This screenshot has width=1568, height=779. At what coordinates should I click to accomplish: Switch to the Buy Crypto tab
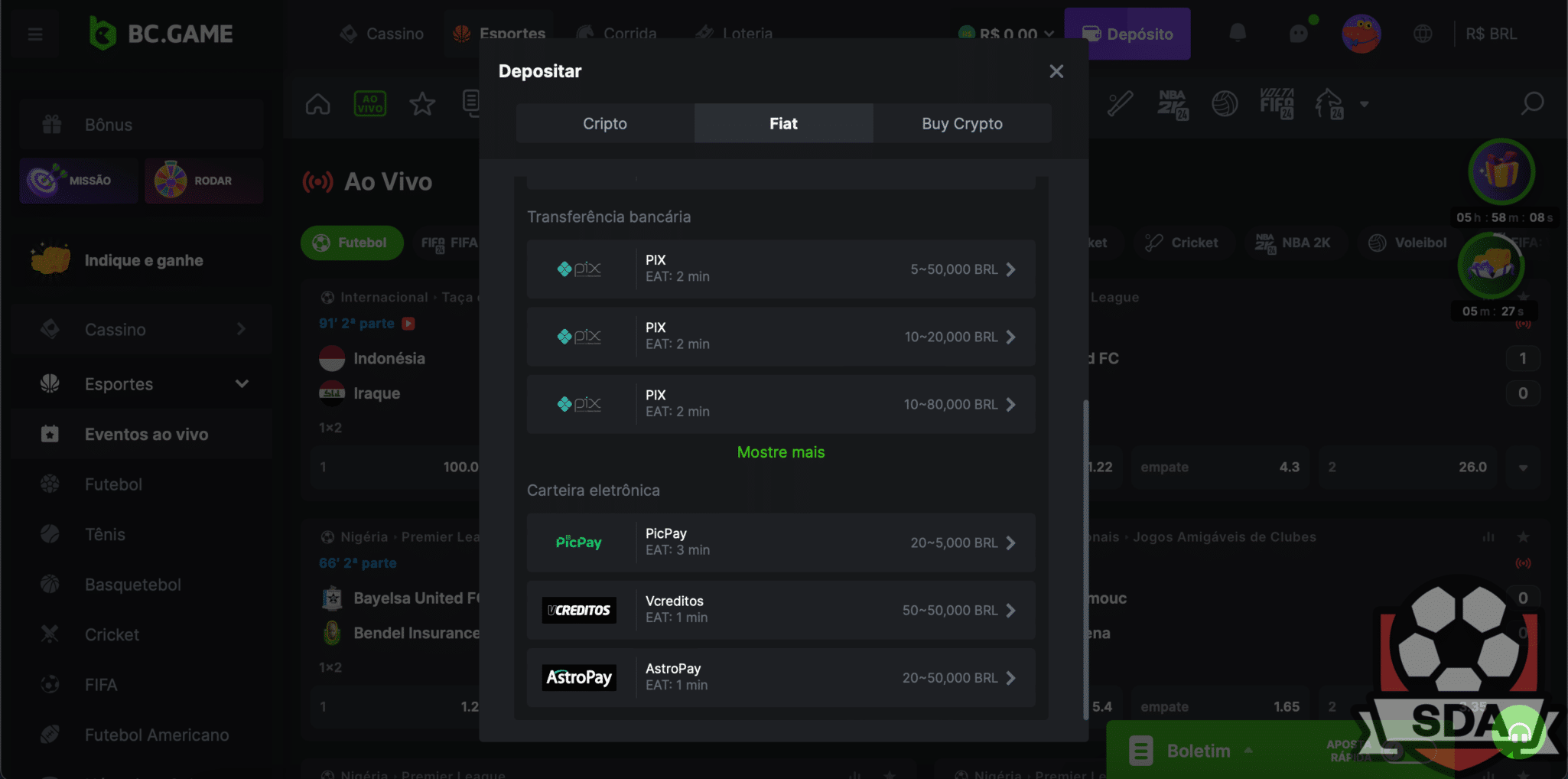pos(961,123)
